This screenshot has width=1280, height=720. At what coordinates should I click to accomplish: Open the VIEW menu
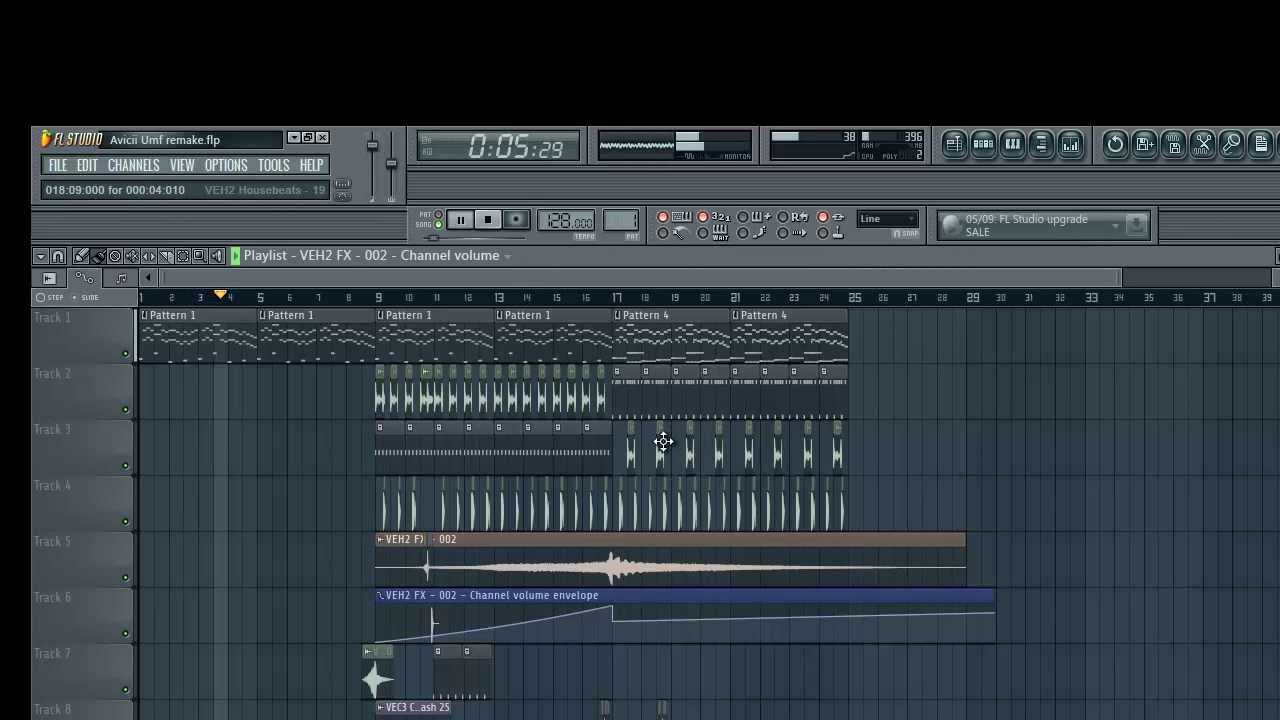pos(182,165)
